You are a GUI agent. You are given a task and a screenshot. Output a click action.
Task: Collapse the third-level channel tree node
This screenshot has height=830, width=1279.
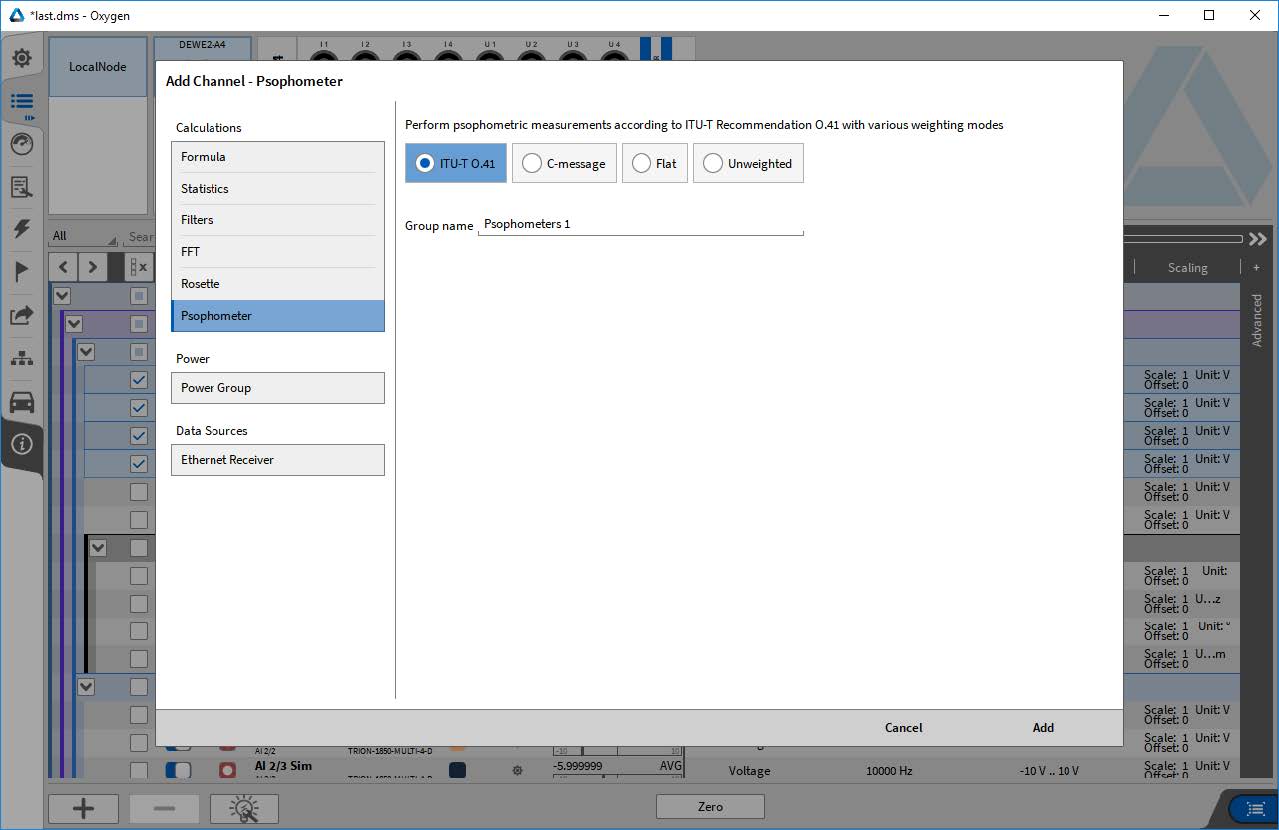[x=86, y=352]
